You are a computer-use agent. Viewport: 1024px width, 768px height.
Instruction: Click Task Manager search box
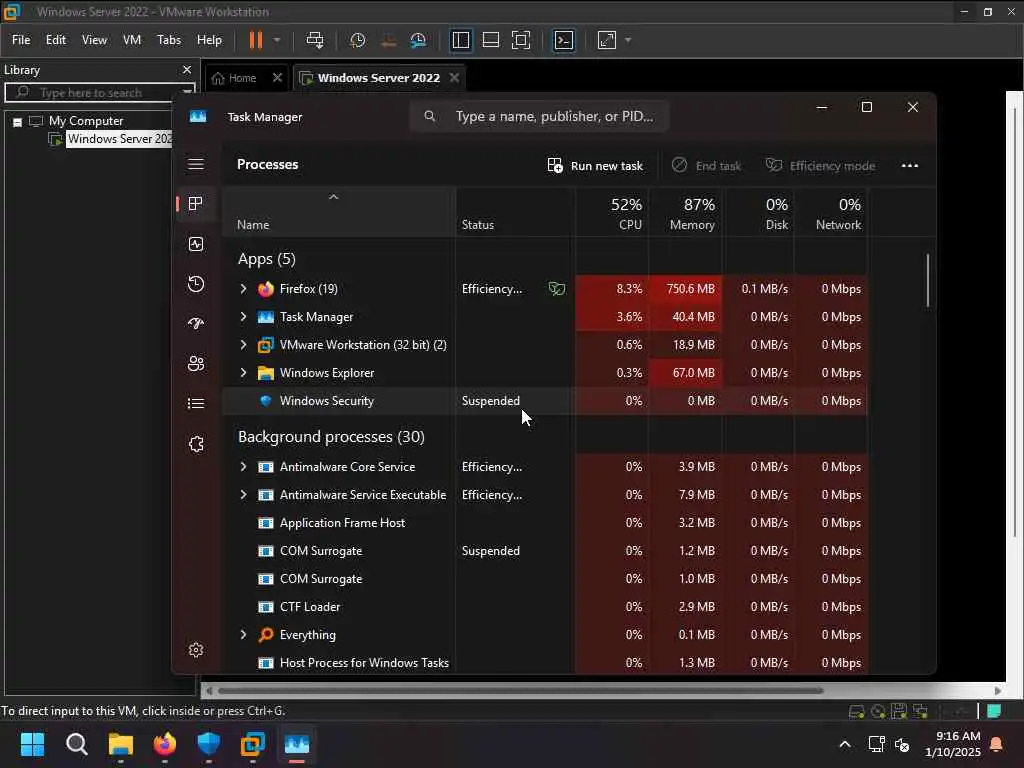539,116
